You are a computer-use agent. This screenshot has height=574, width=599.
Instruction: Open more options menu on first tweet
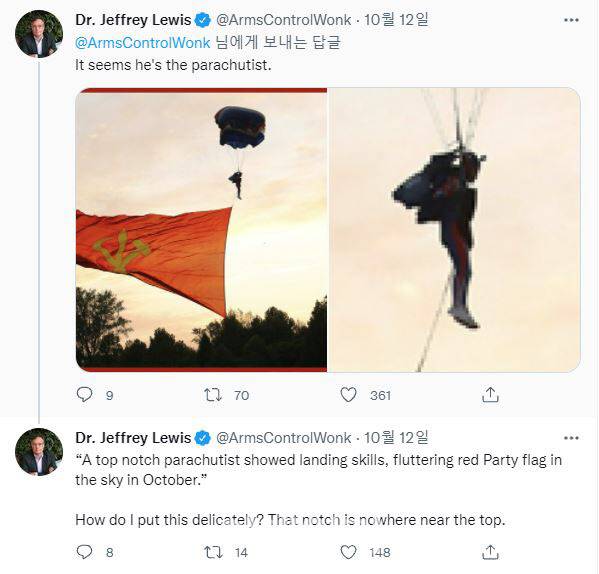[x=571, y=20]
